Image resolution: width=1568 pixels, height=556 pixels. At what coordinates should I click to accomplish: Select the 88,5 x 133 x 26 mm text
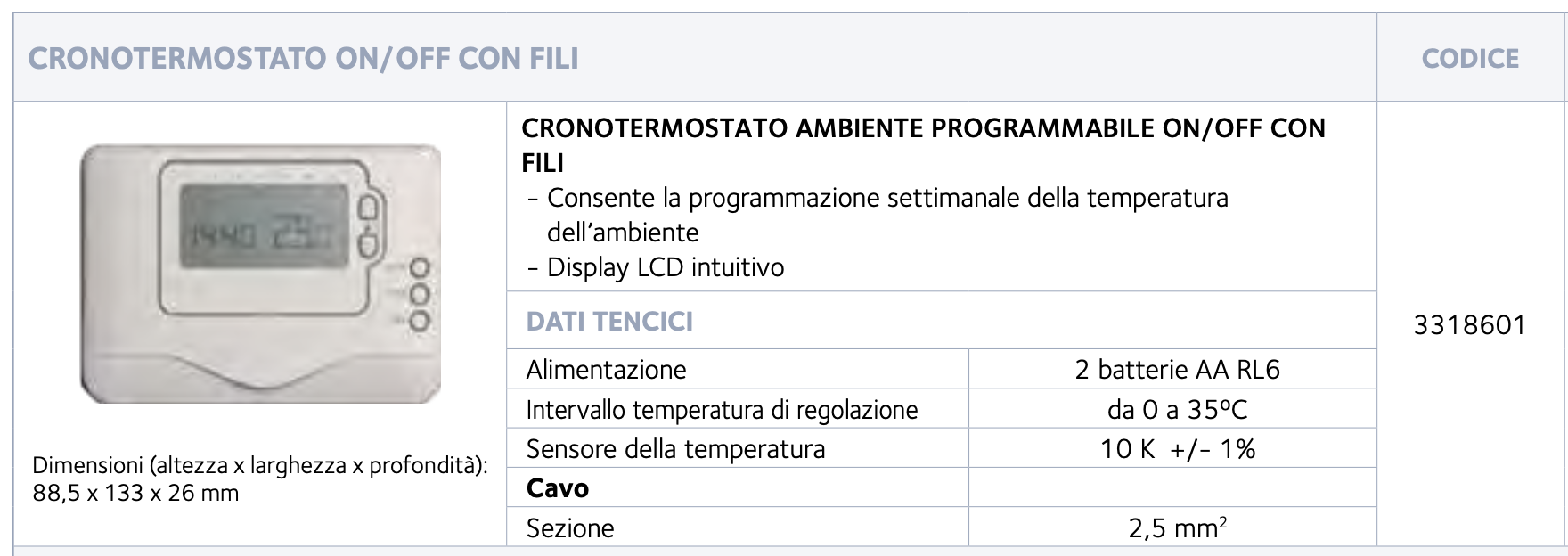coord(135,493)
